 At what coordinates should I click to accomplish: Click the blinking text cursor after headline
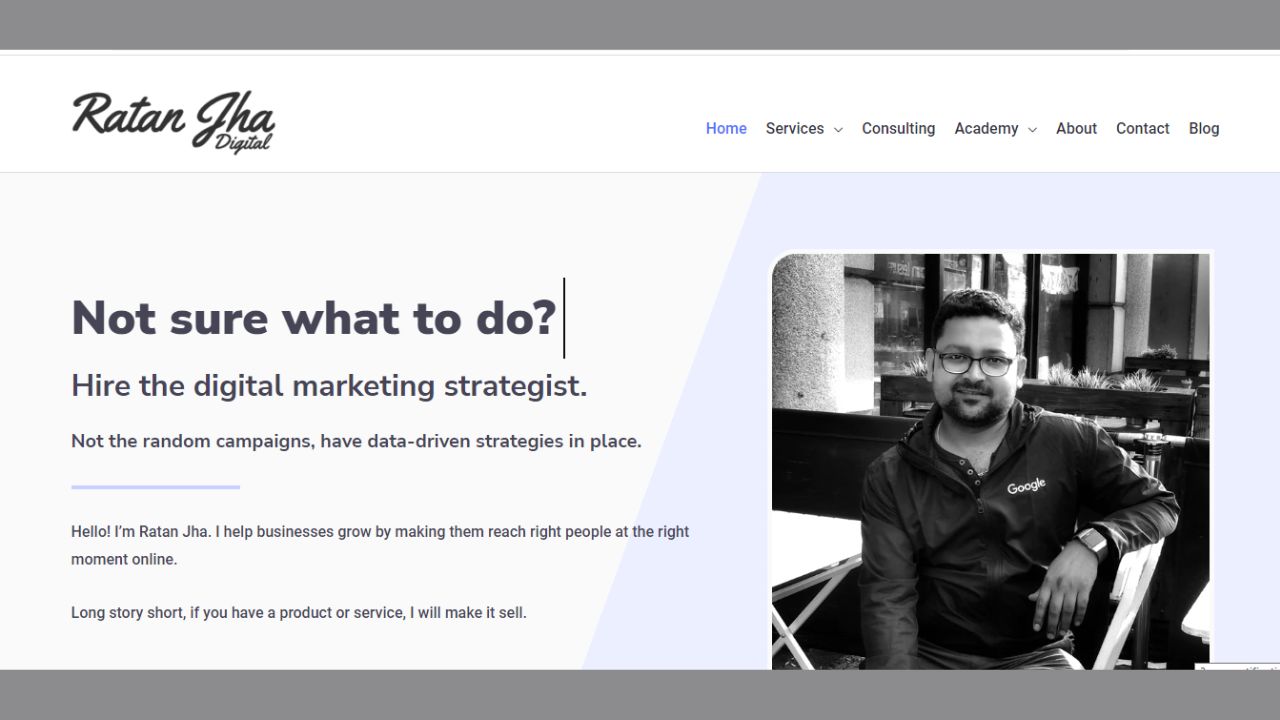click(564, 318)
